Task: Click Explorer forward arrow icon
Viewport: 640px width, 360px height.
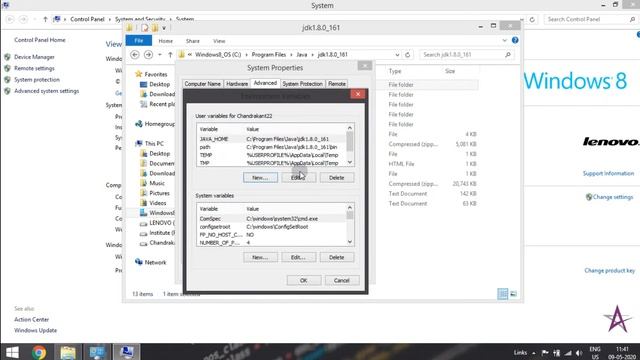Action: [x=148, y=54]
